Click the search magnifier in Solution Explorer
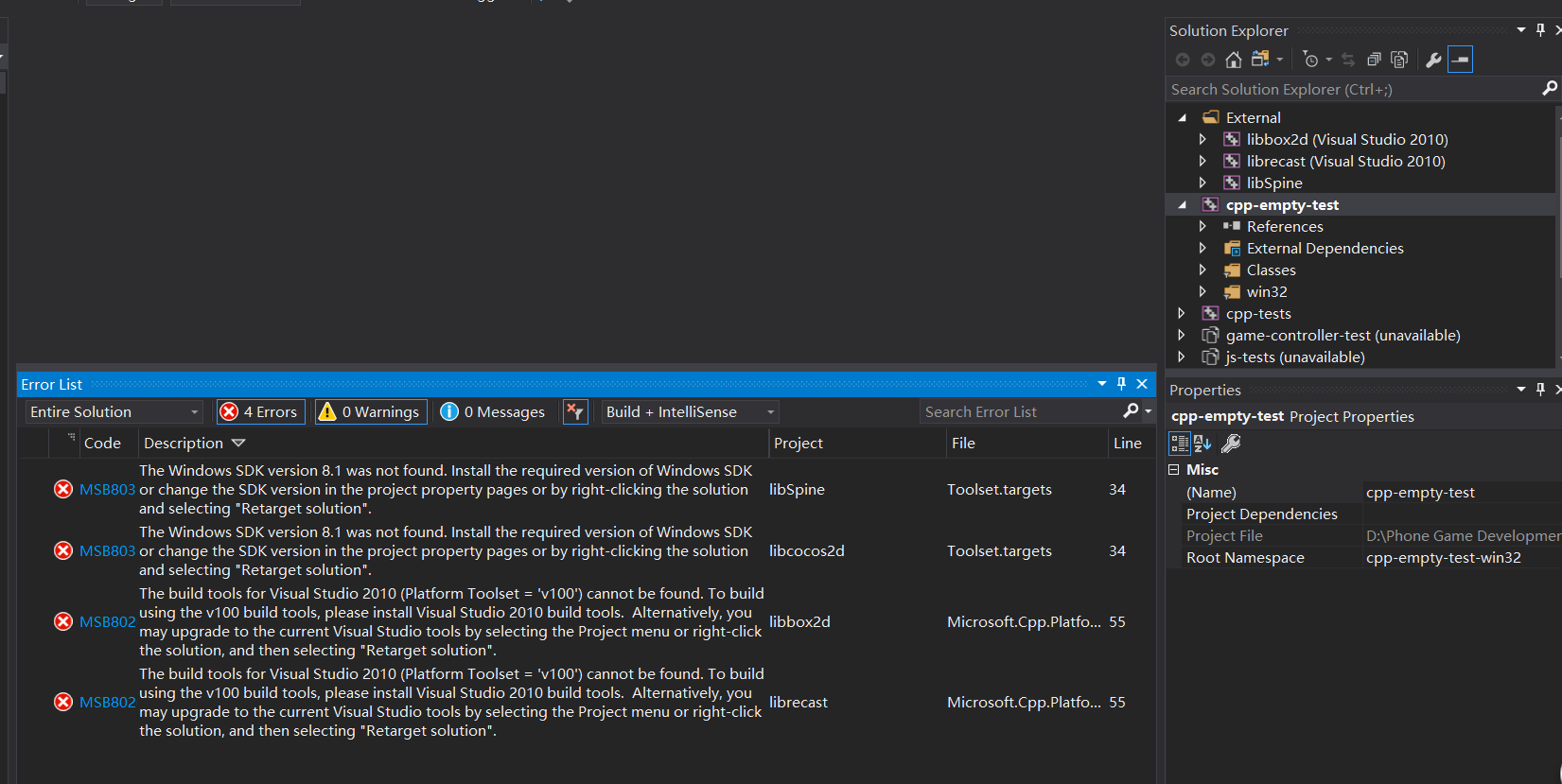 click(x=1550, y=88)
